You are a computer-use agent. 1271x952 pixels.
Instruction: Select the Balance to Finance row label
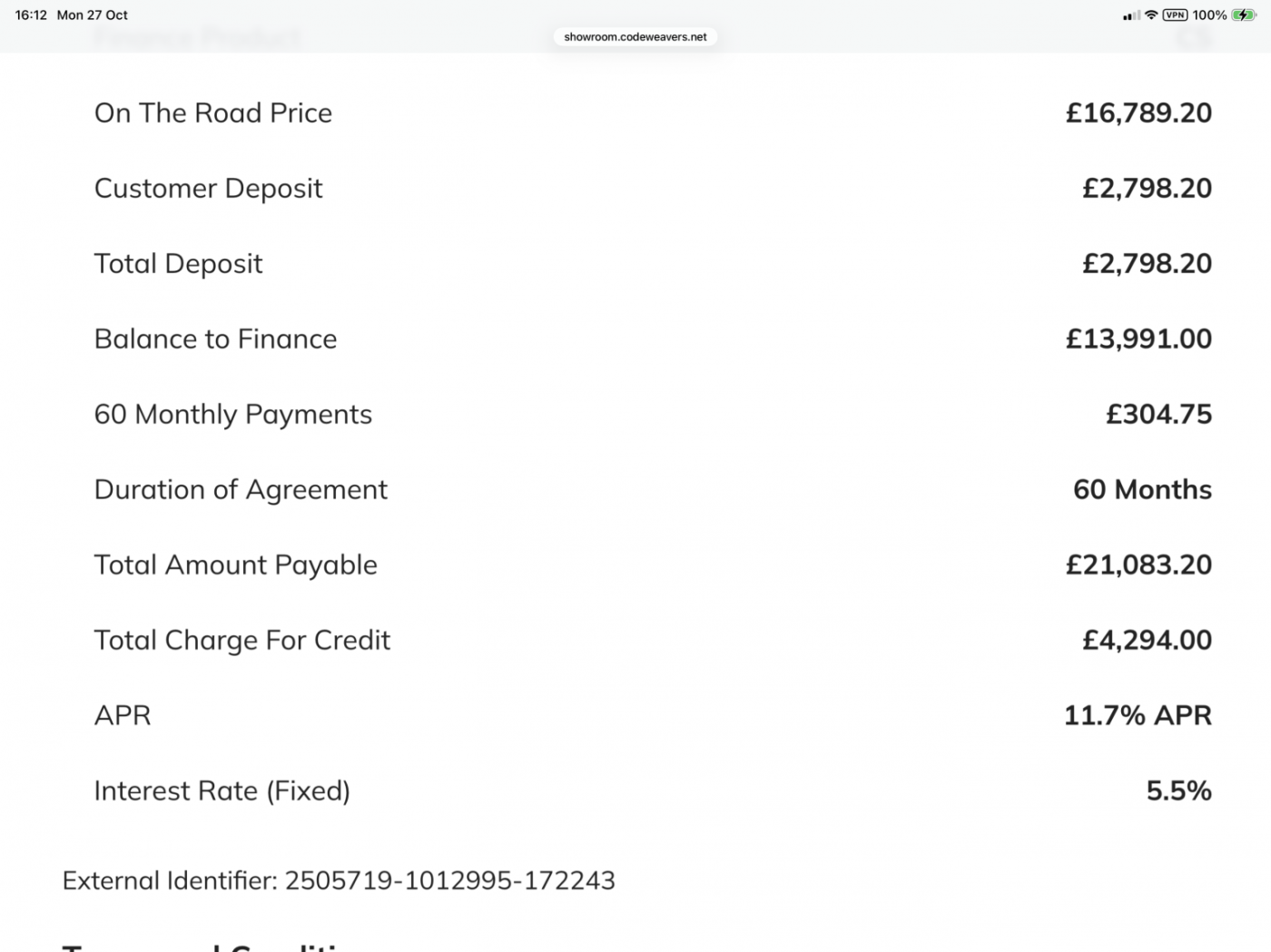click(x=215, y=339)
